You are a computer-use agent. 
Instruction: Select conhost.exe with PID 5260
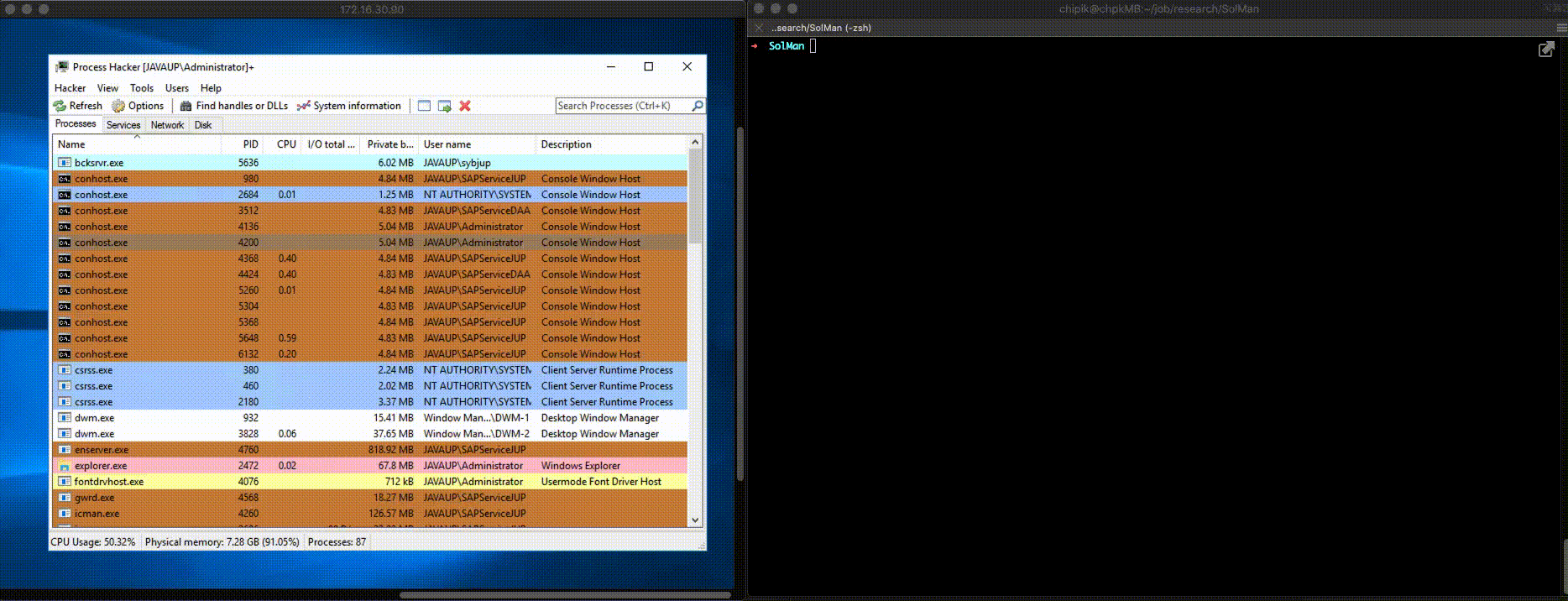tap(369, 290)
